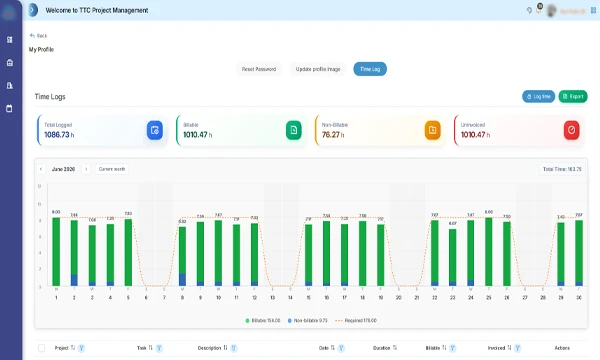Screen dimensions: 600x360
Task: Click the June 2026 month label
Action: click(x=64, y=169)
